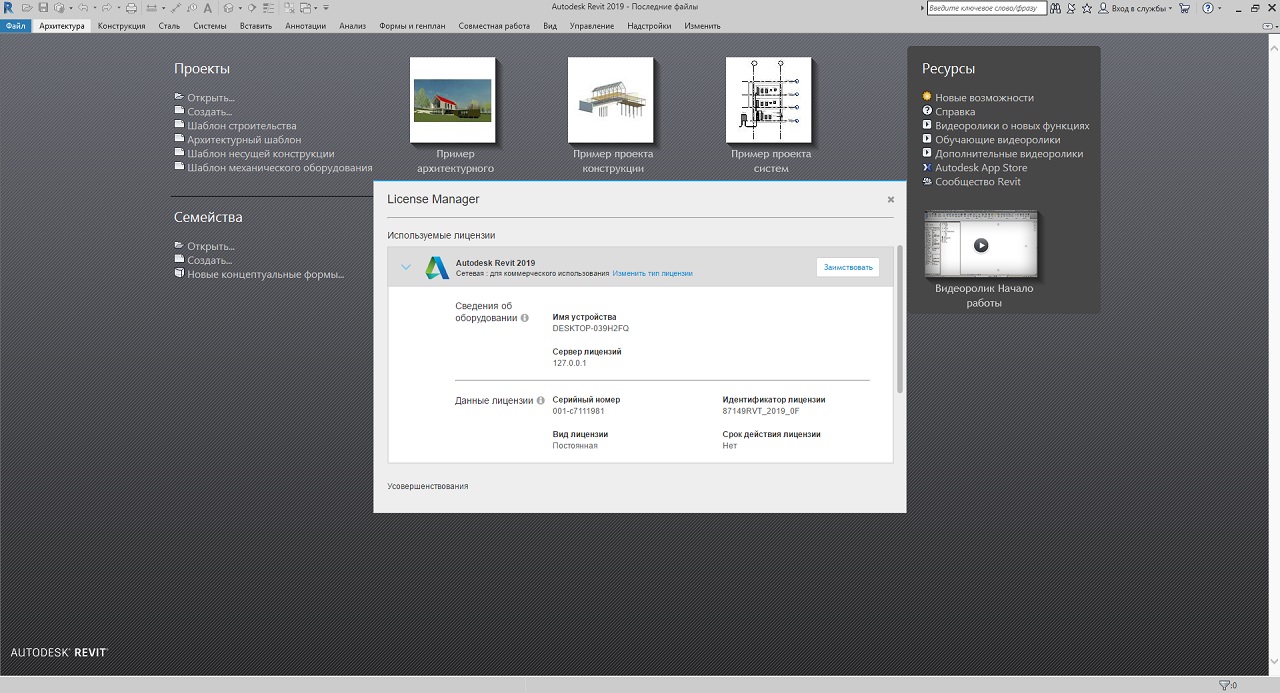Play the Видеоролик Начало работы video
The width and height of the screenshot is (1280, 693).
pos(981,245)
